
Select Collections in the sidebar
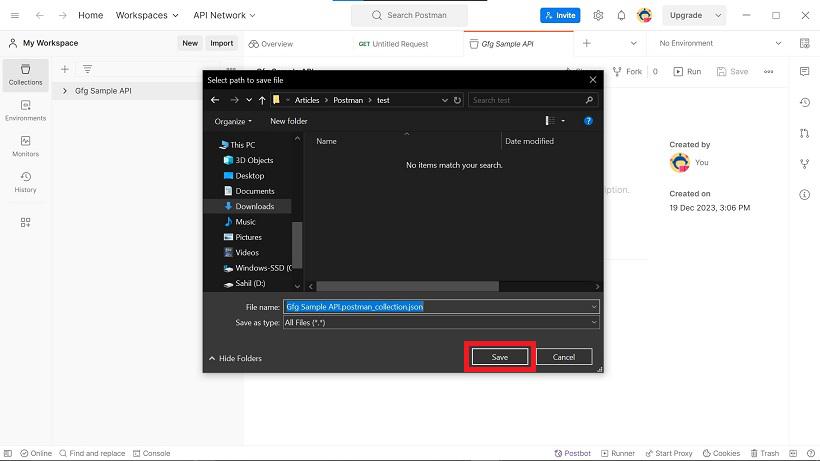point(25,75)
